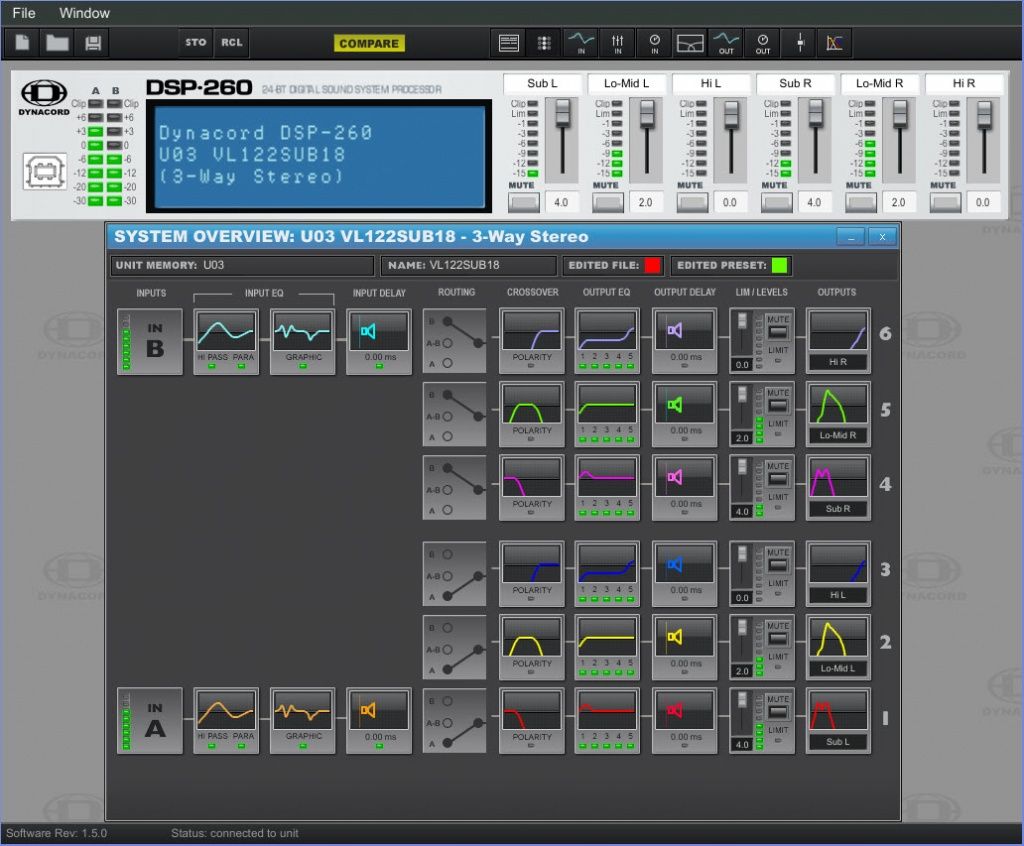Click the dotted matrix routing toolbar icon
The height and width of the screenshot is (846, 1024).
point(544,43)
